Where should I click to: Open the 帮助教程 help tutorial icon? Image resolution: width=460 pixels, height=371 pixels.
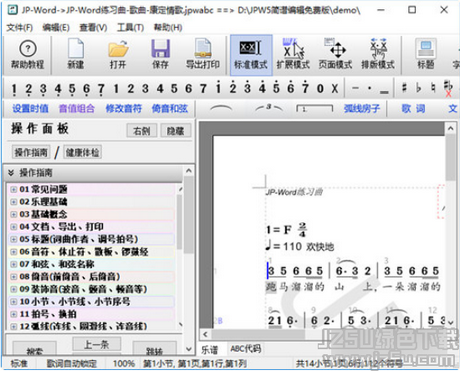click(x=28, y=55)
